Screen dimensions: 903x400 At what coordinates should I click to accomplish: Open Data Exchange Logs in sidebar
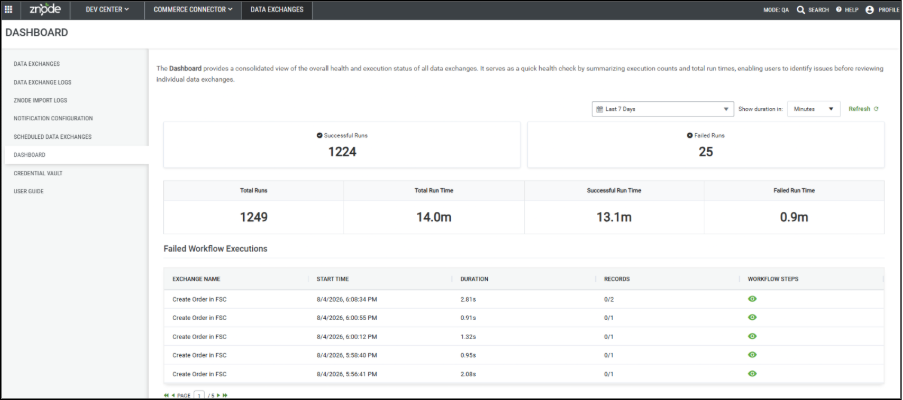[43, 82]
